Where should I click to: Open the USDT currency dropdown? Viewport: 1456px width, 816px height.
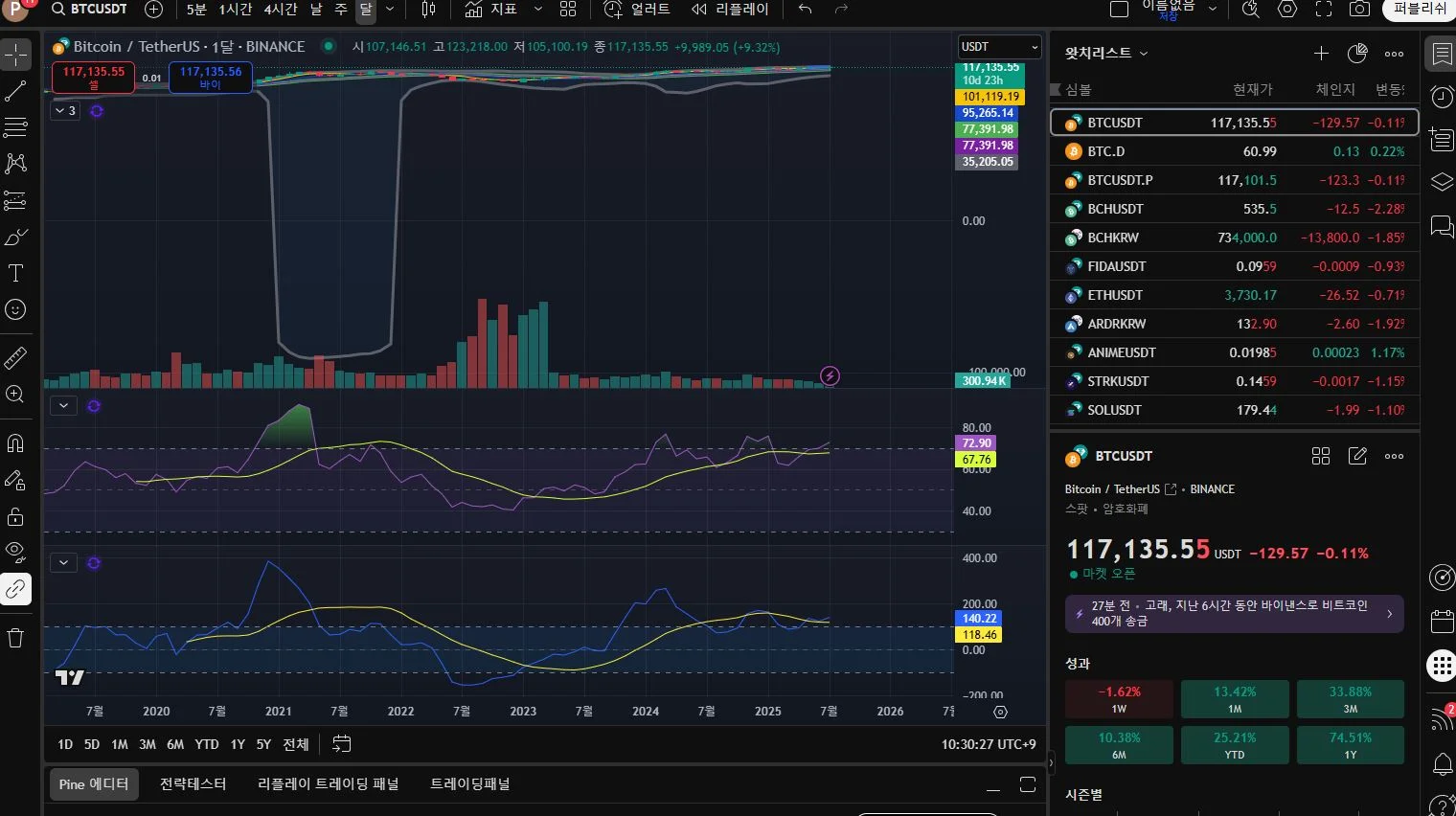[x=1000, y=47]
